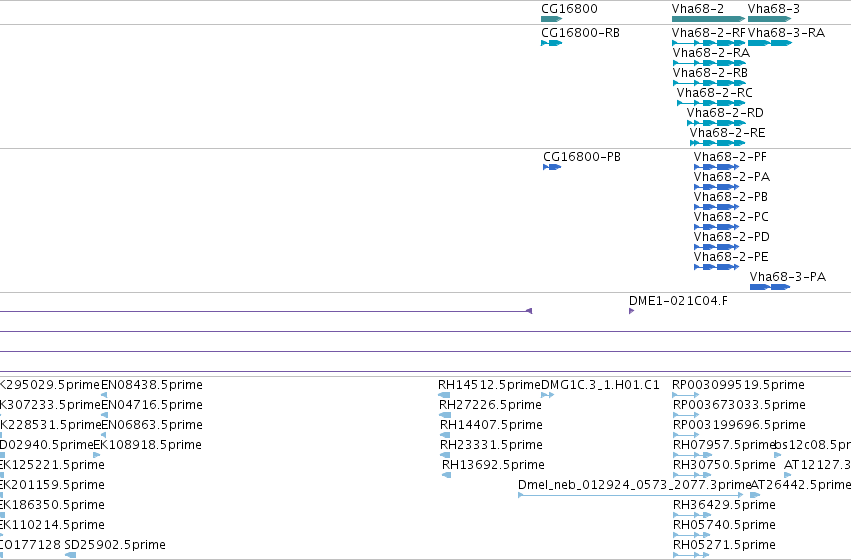851x560 pixels.
Task: Select the Vha68-2-PD protein label
Action: 732,237
